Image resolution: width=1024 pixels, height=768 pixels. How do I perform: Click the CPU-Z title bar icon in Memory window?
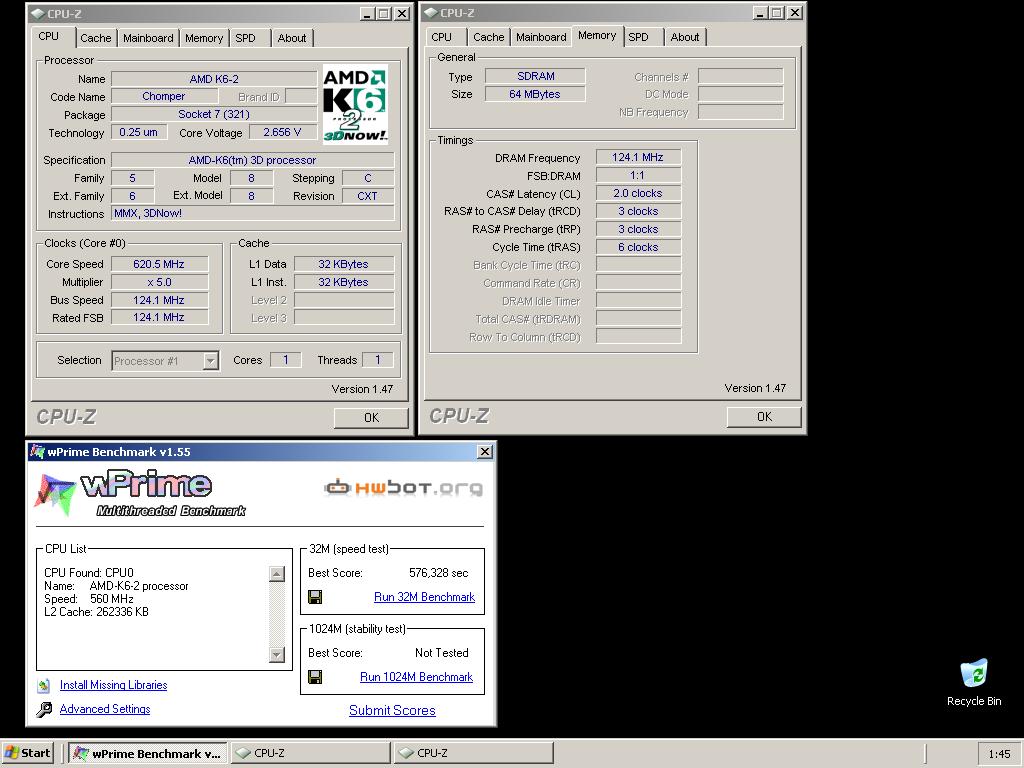(430, 12)
